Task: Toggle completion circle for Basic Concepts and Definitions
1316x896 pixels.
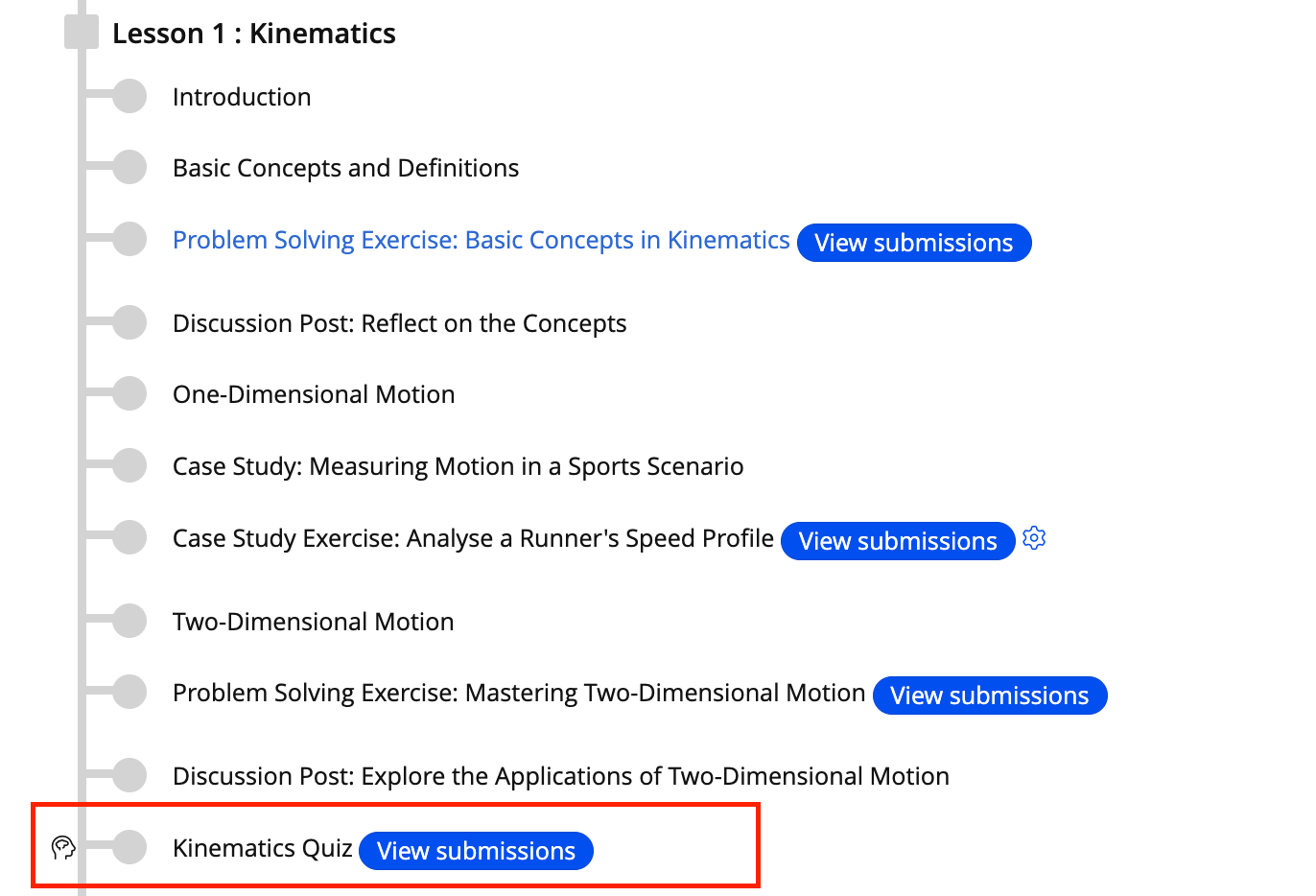Action: coord(129,167)
